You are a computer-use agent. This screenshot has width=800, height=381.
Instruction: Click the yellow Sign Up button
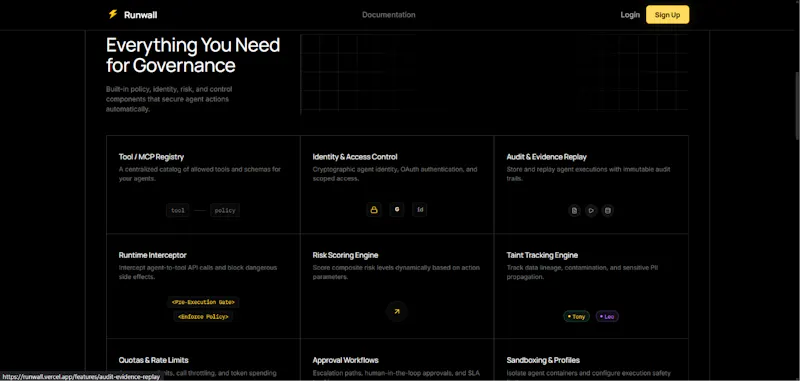(x=667, y=15)
